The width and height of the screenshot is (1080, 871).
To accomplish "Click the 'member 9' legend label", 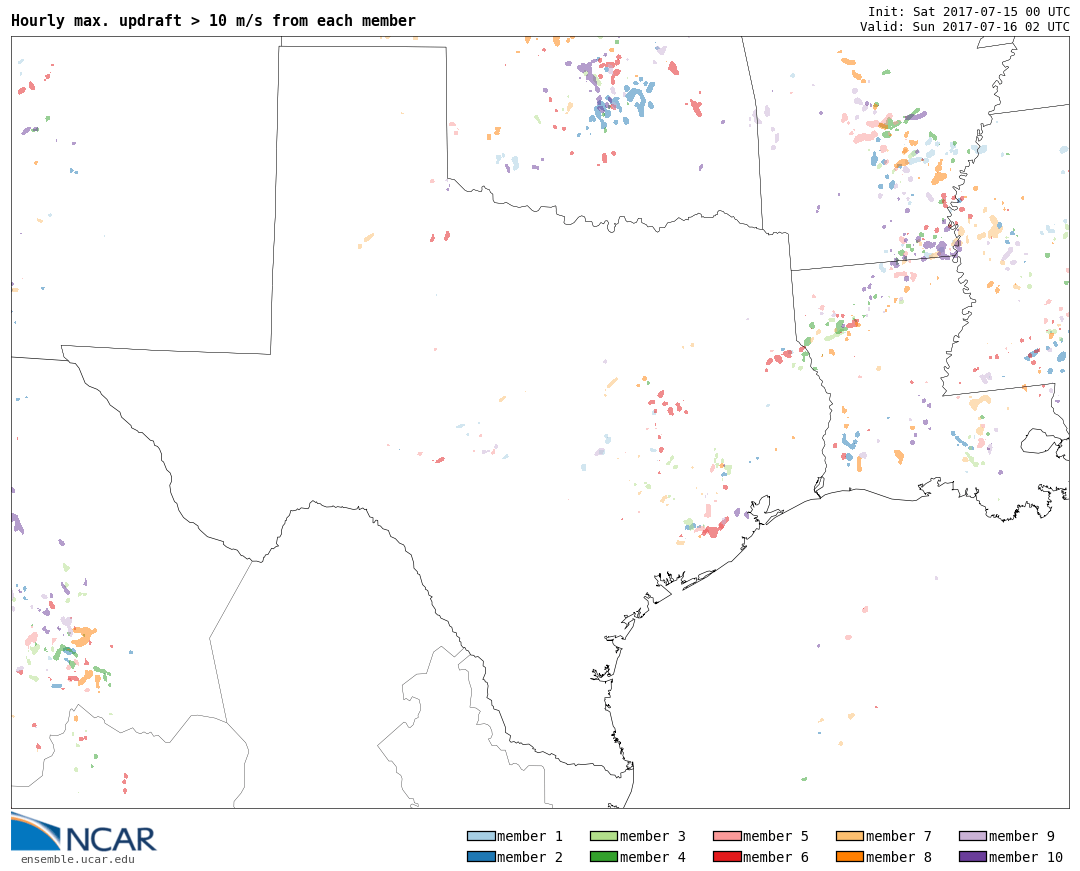I will click(x=1021, y=836).
